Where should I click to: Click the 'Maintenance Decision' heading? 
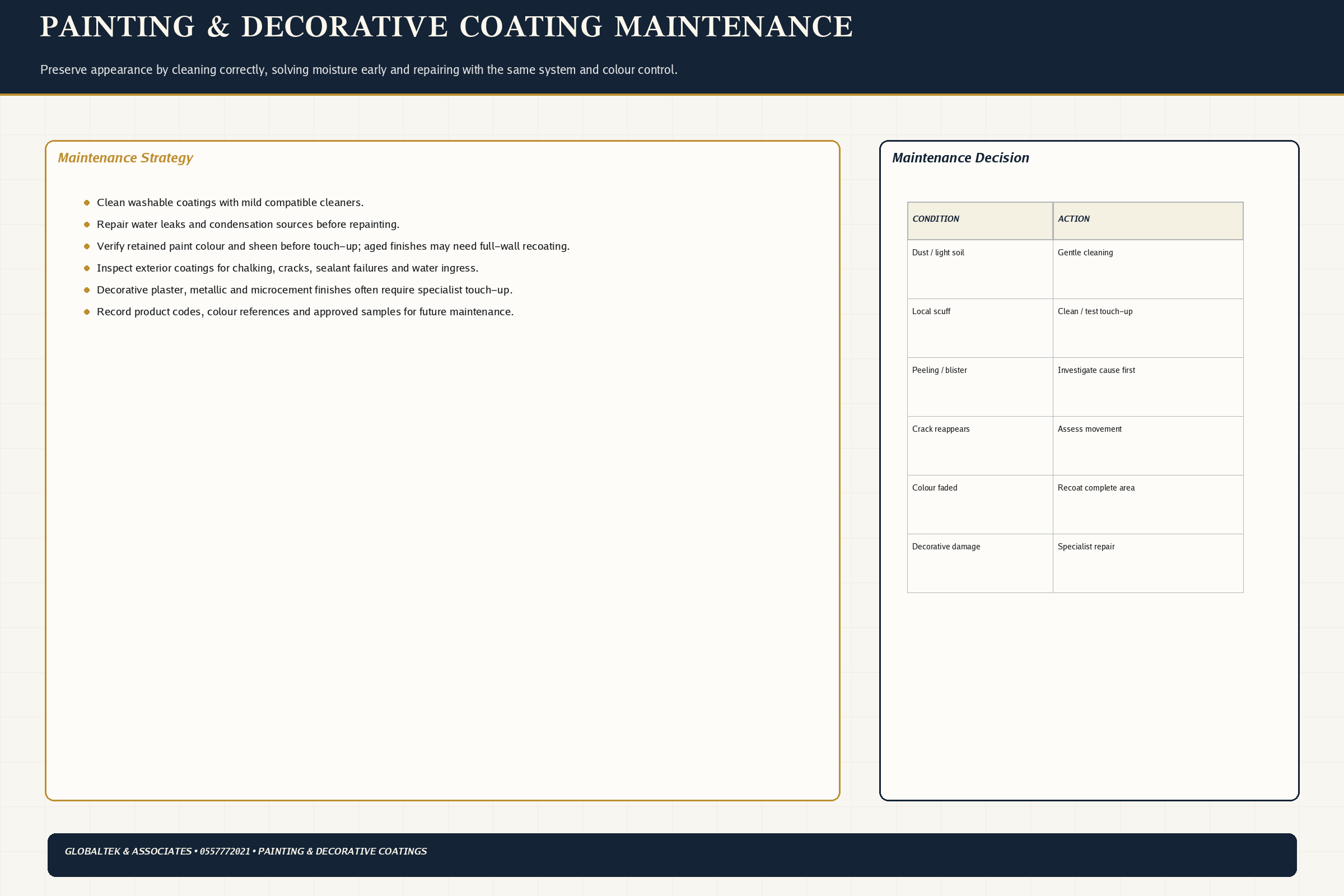pos(960,158)
